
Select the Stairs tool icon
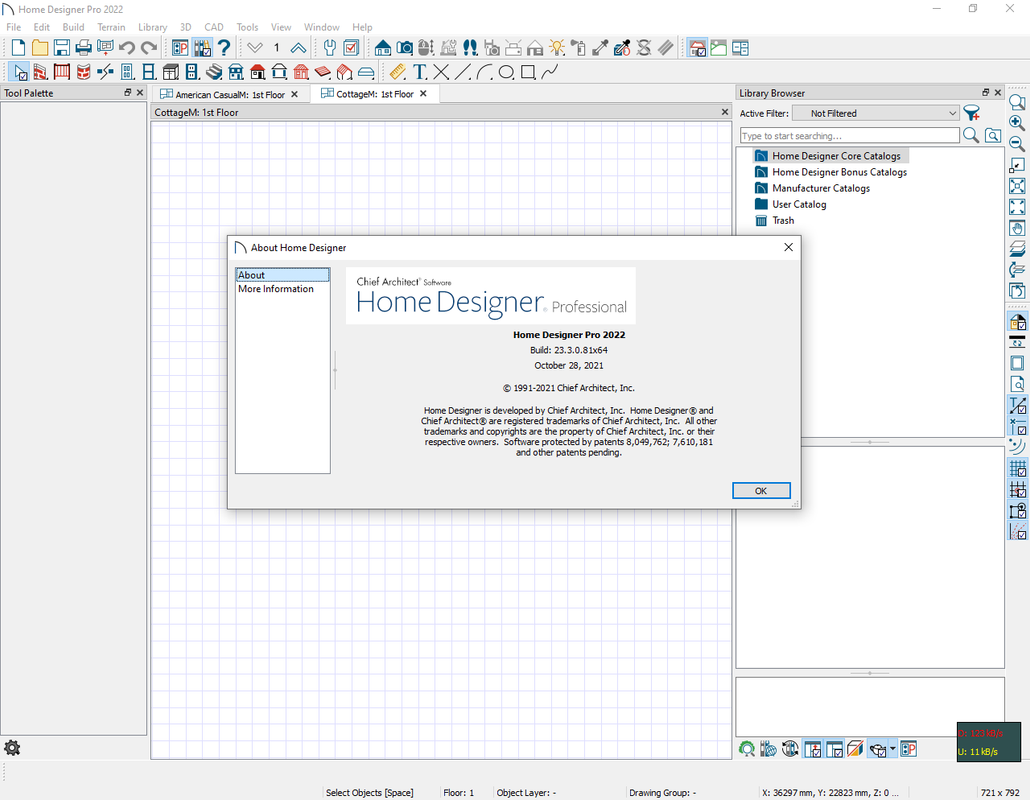[x=214, y=72]
